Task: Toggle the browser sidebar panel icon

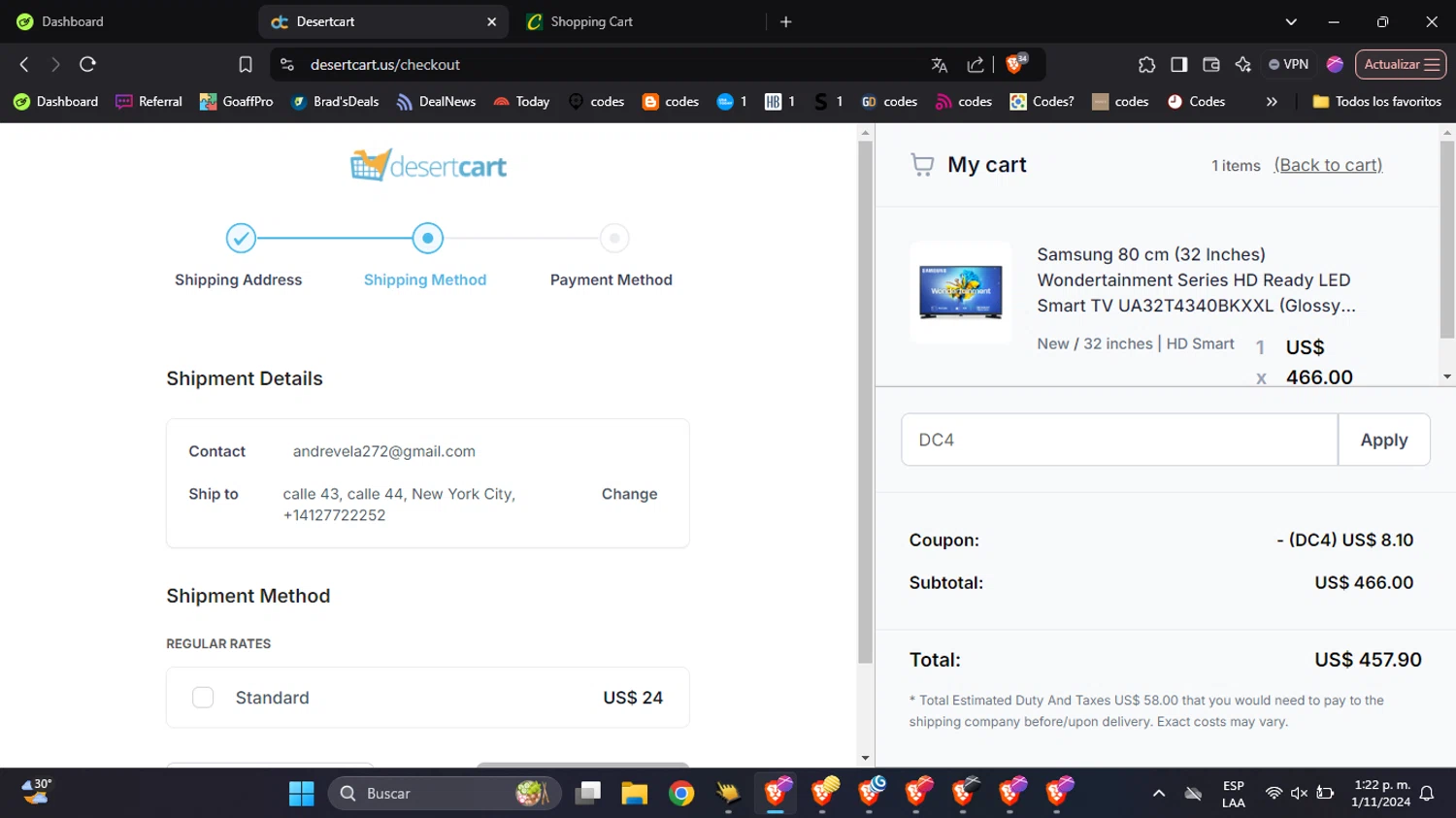Action: click(x=1178, y=64)
